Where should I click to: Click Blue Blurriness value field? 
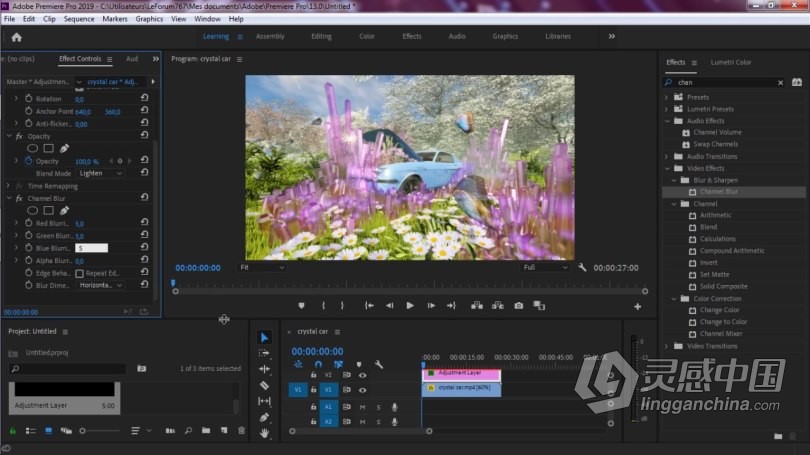coord(91,248)
